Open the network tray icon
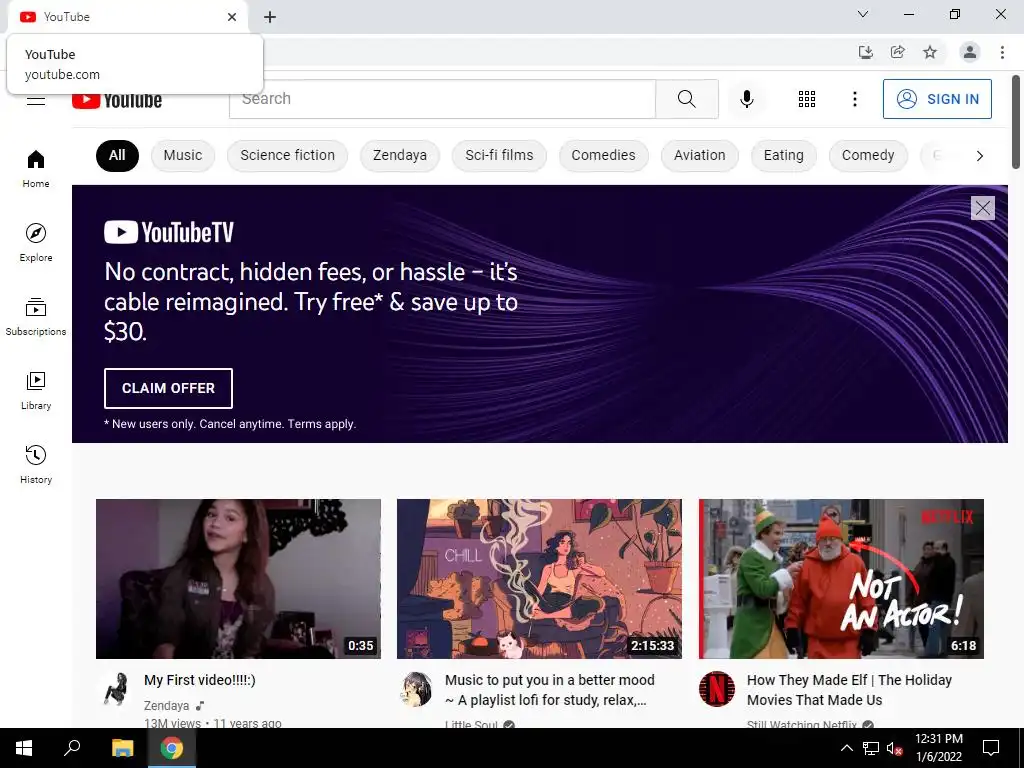The image size is (1024, 768). (x=871, y=748)
